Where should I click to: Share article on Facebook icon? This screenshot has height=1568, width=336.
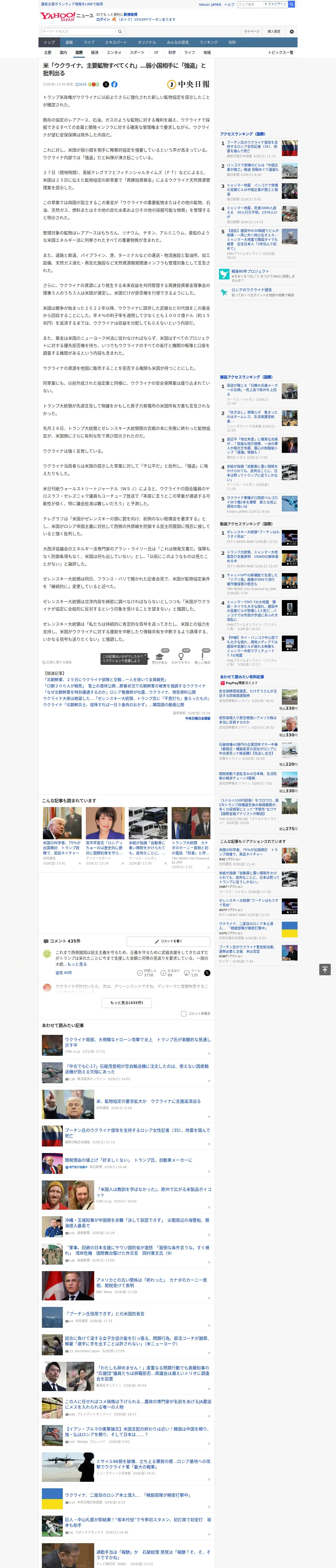point(114,85)
